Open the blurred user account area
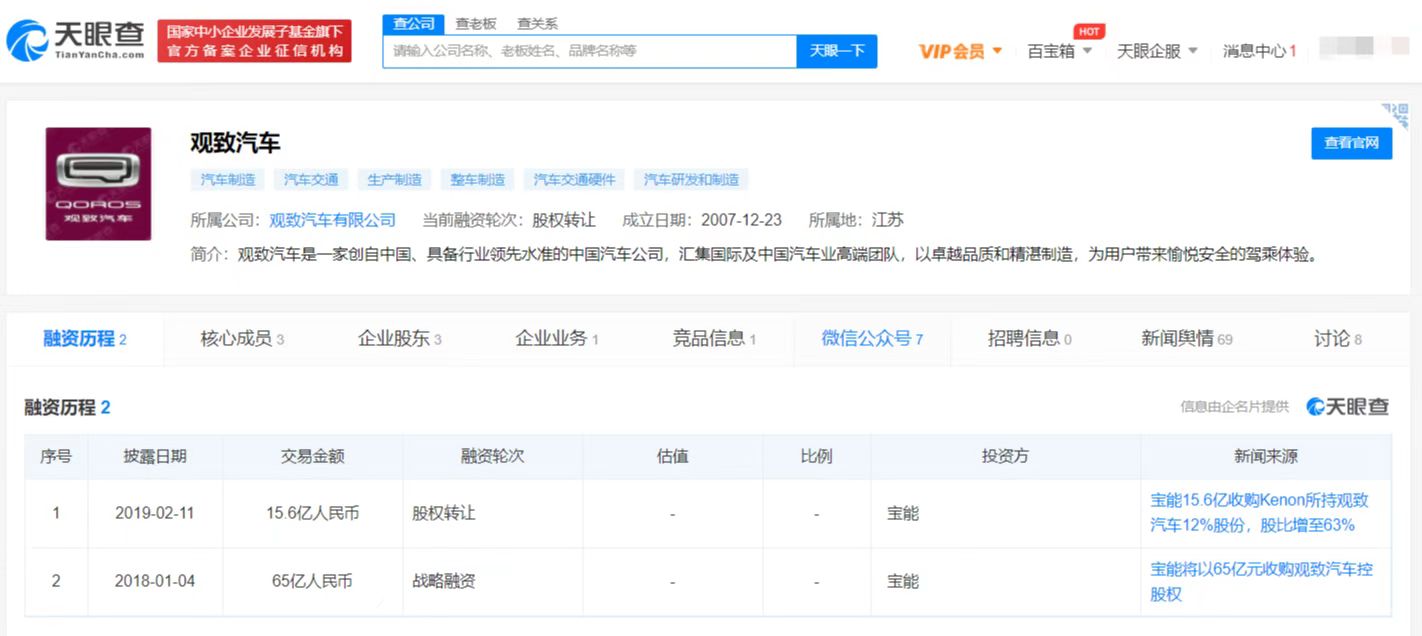Viewport: 1422px width, 636px height. click(x=1362, y=49)
